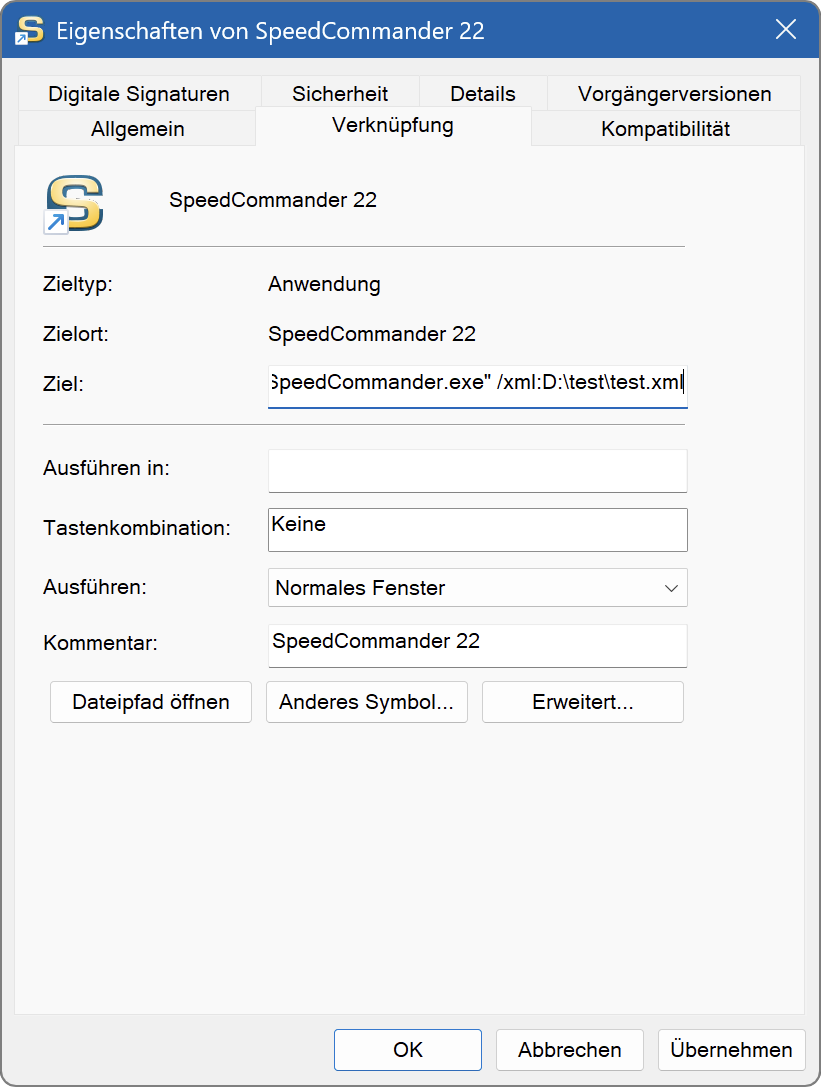Open the Allgemein tab

click(136, 128)
